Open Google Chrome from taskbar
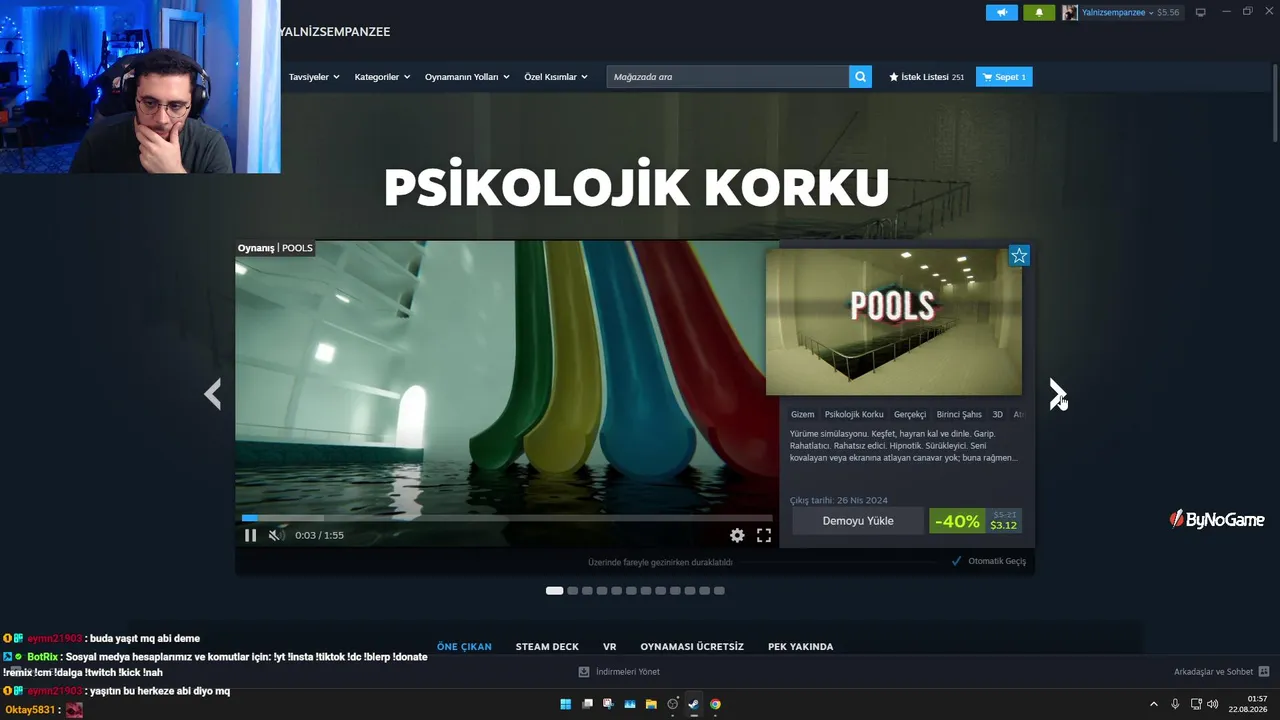Image resolution: width=1280 pixels, height=720 pixels. point(715,704)
